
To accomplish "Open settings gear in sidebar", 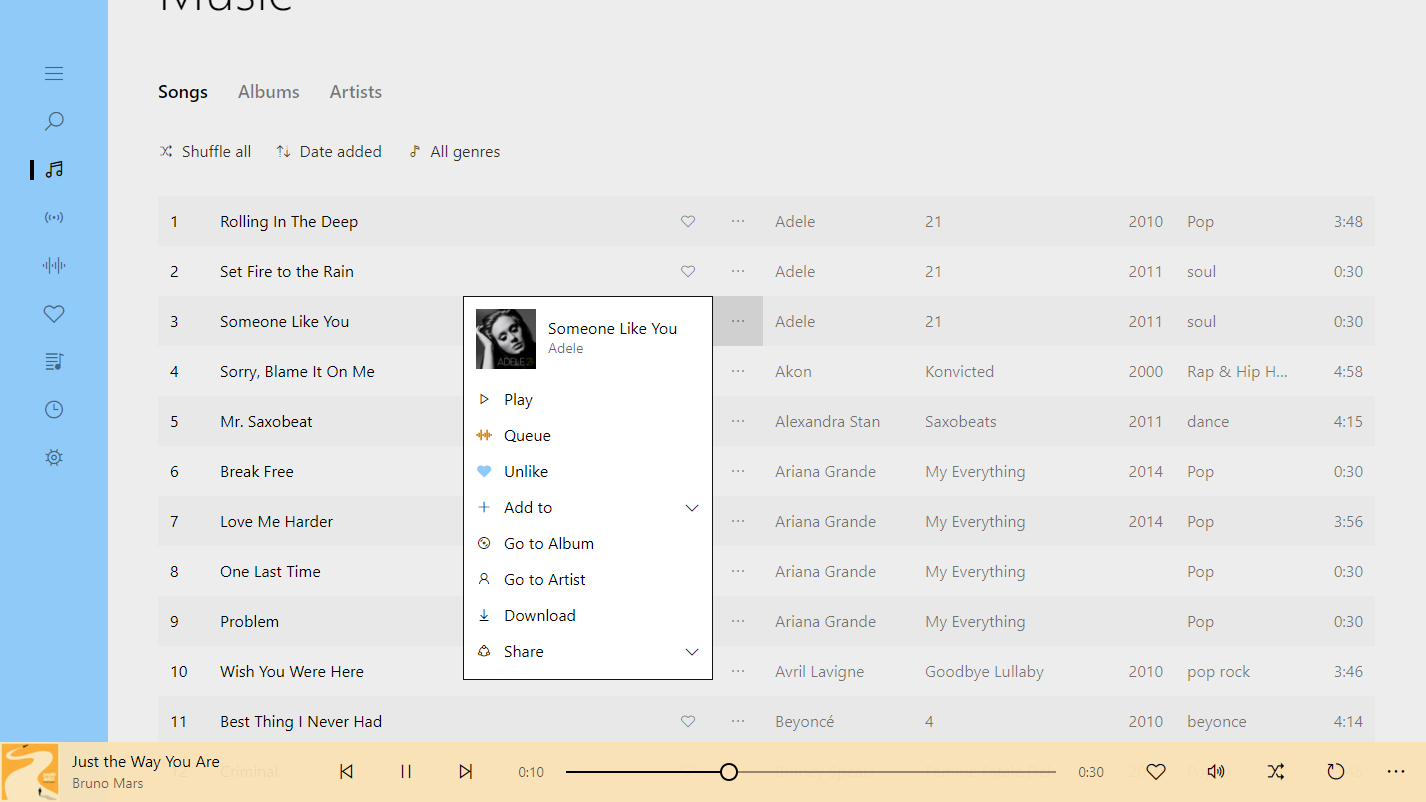I will (54, 457).
